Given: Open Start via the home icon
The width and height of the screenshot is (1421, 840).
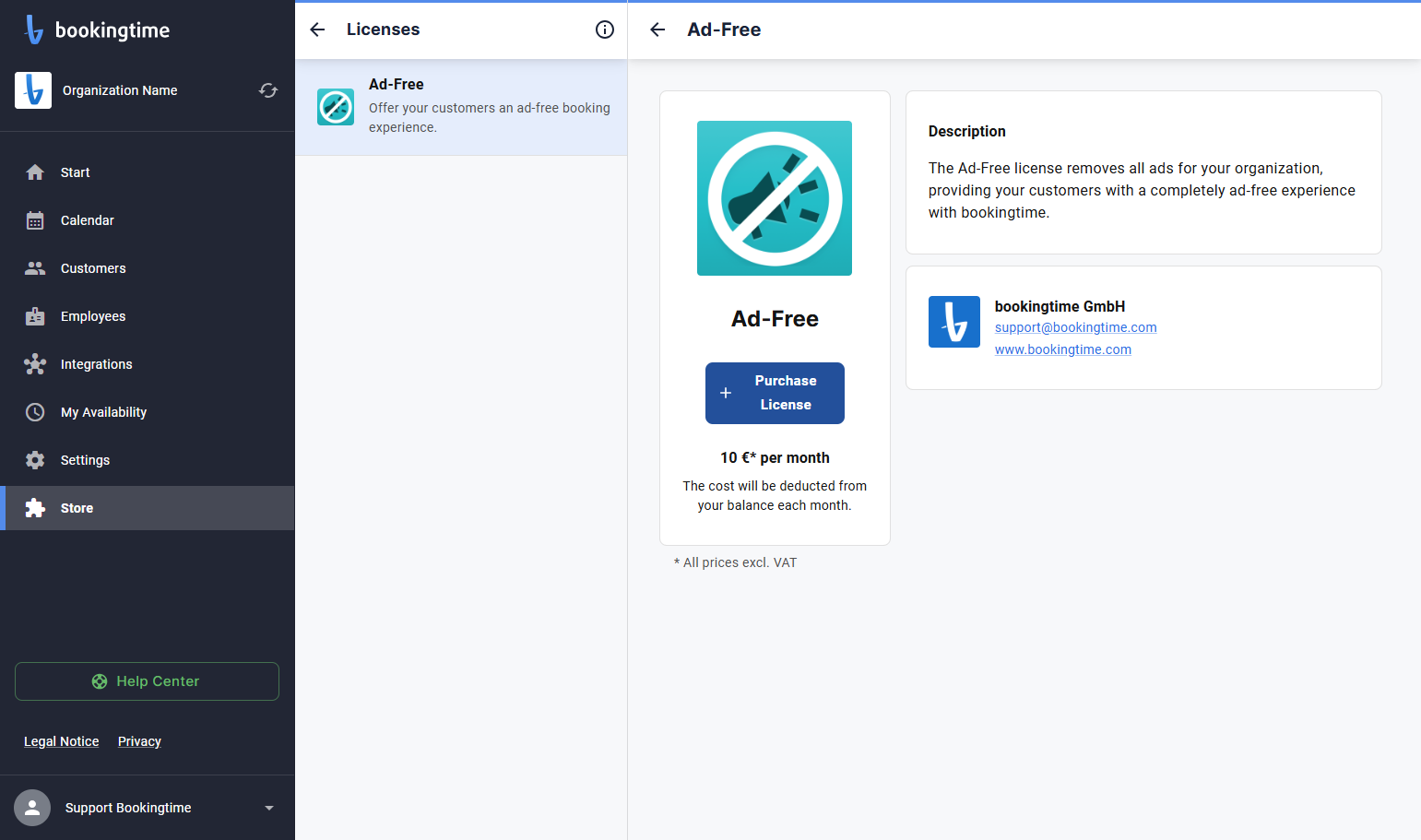Looking at the screenshot, I should click(35, 172).
